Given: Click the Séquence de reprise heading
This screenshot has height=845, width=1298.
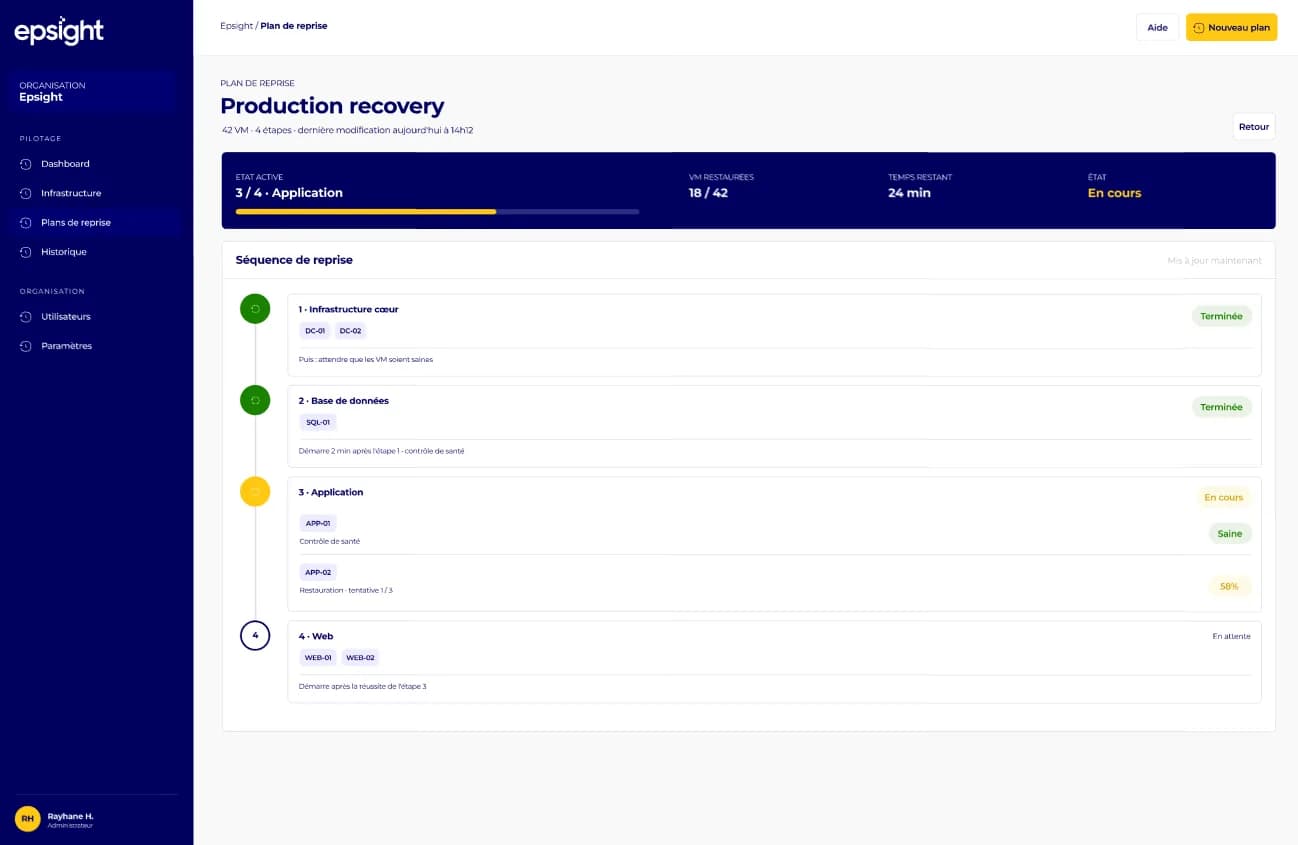Looking at the screenshot, I should tap(294, 260).
